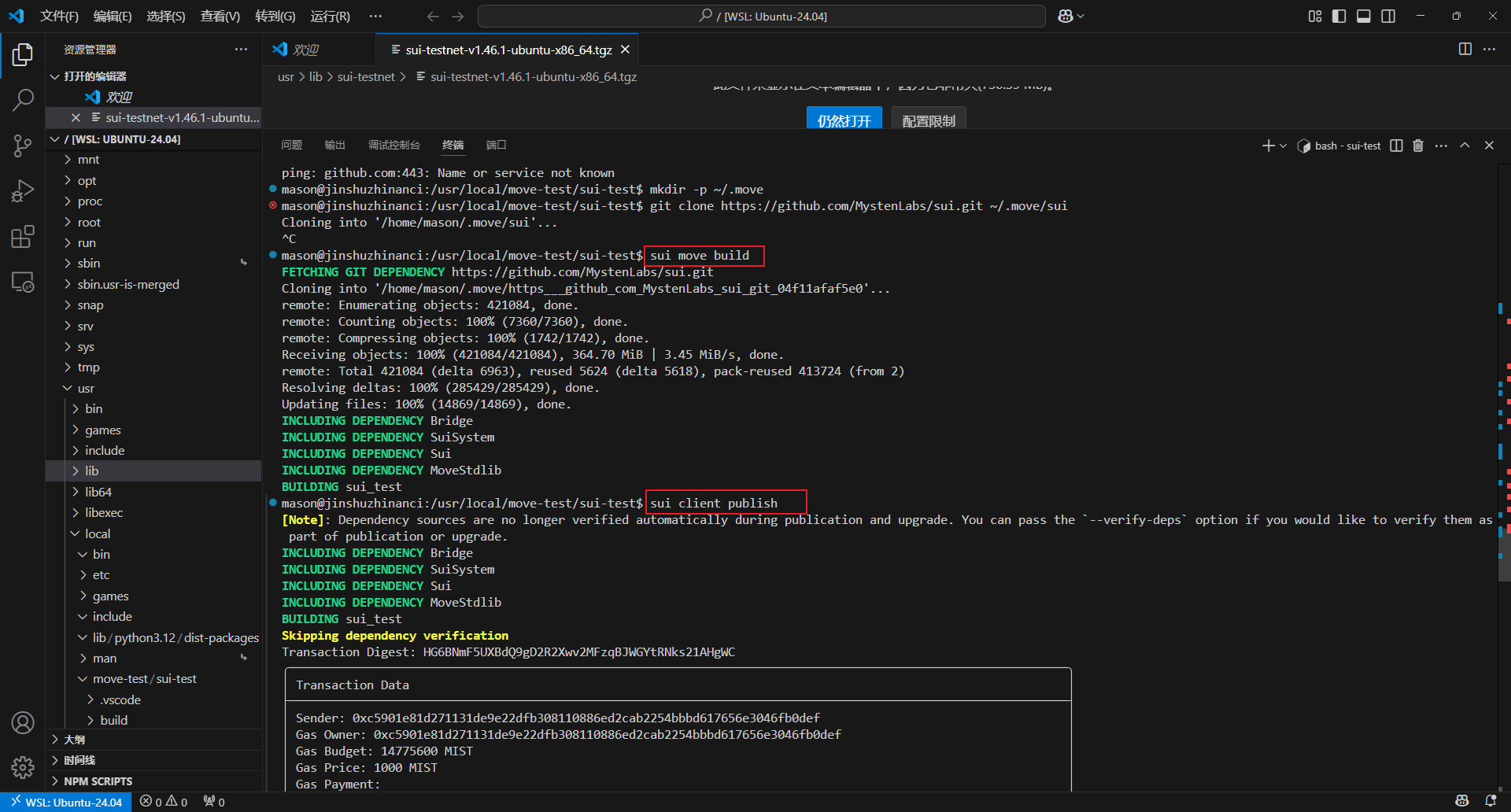The width and height of the screenshot is (1511, 812).
Task: Open the Explorer view in activity bar
Action: (23, 55)
